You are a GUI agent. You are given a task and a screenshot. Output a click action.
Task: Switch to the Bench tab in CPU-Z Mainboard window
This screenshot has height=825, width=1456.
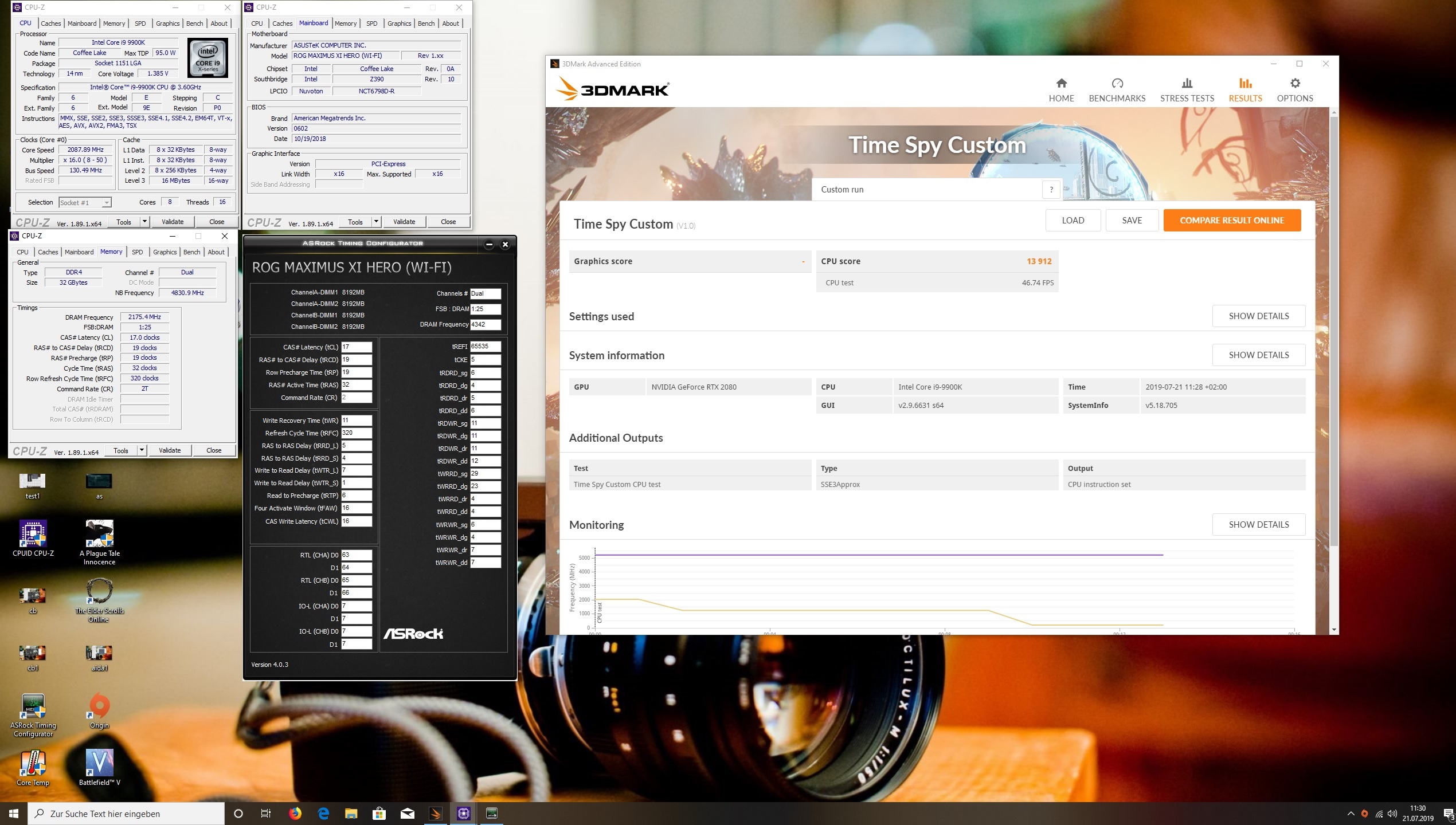[426, 23]
